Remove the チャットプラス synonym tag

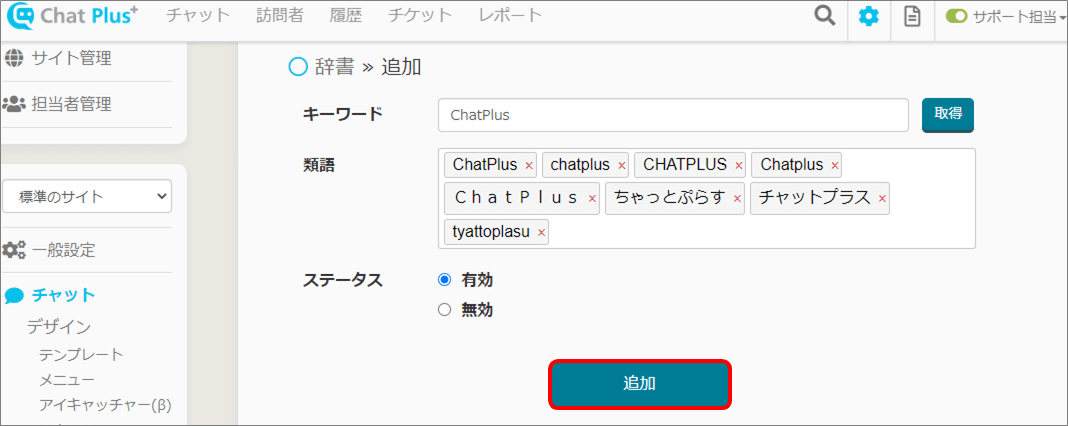(x=882, y=198)
